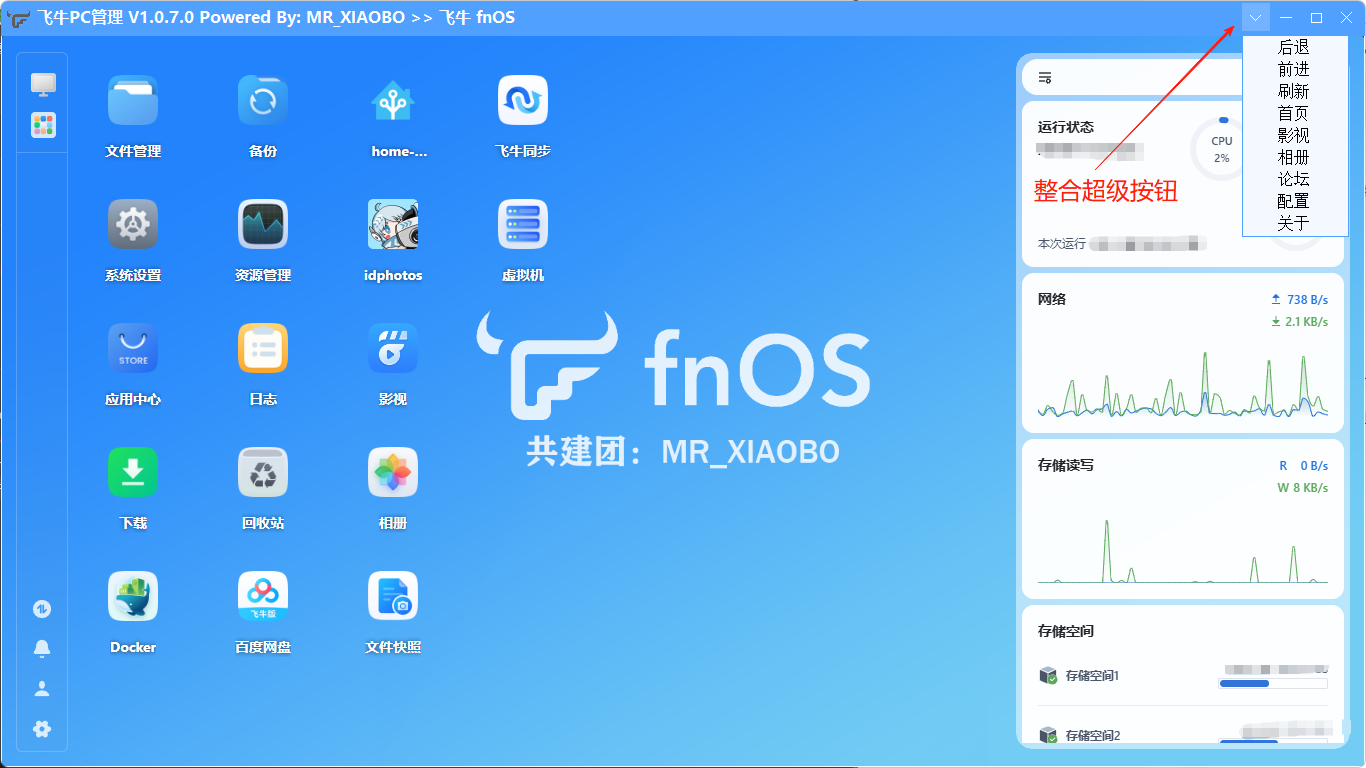The height and width of the screenshot is (768, 1366).
Task: Open 系统设置 system settings icon
Action: tap(133, 224)
